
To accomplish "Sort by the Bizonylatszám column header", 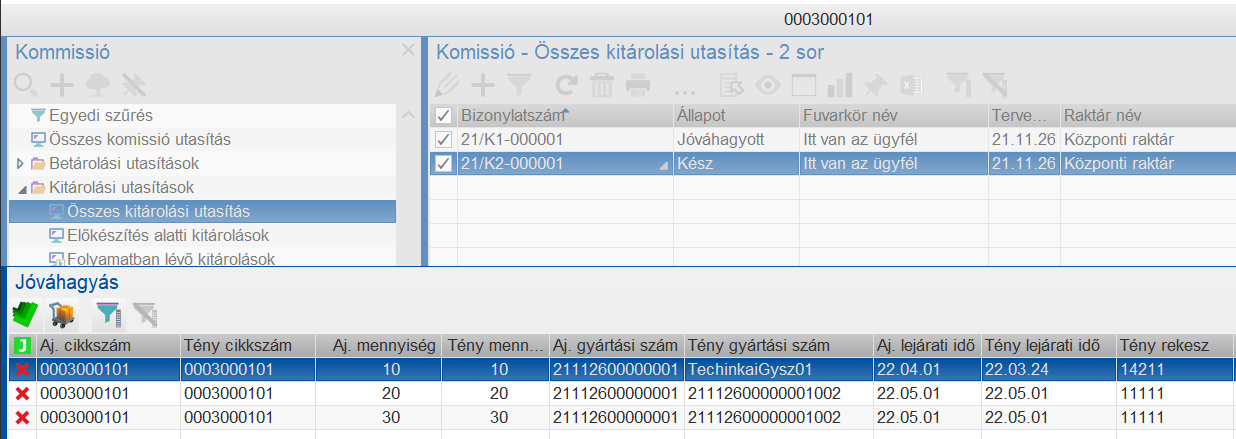I will (x=563, y=114).
